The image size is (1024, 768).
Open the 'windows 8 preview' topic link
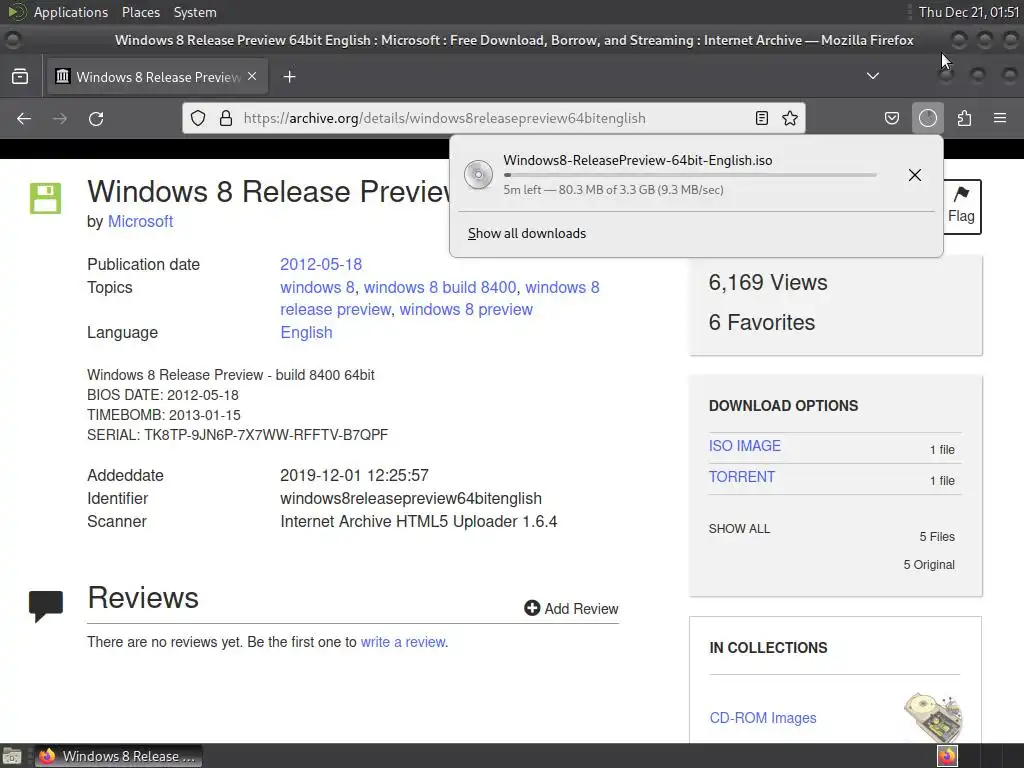(x=466, y=310)
